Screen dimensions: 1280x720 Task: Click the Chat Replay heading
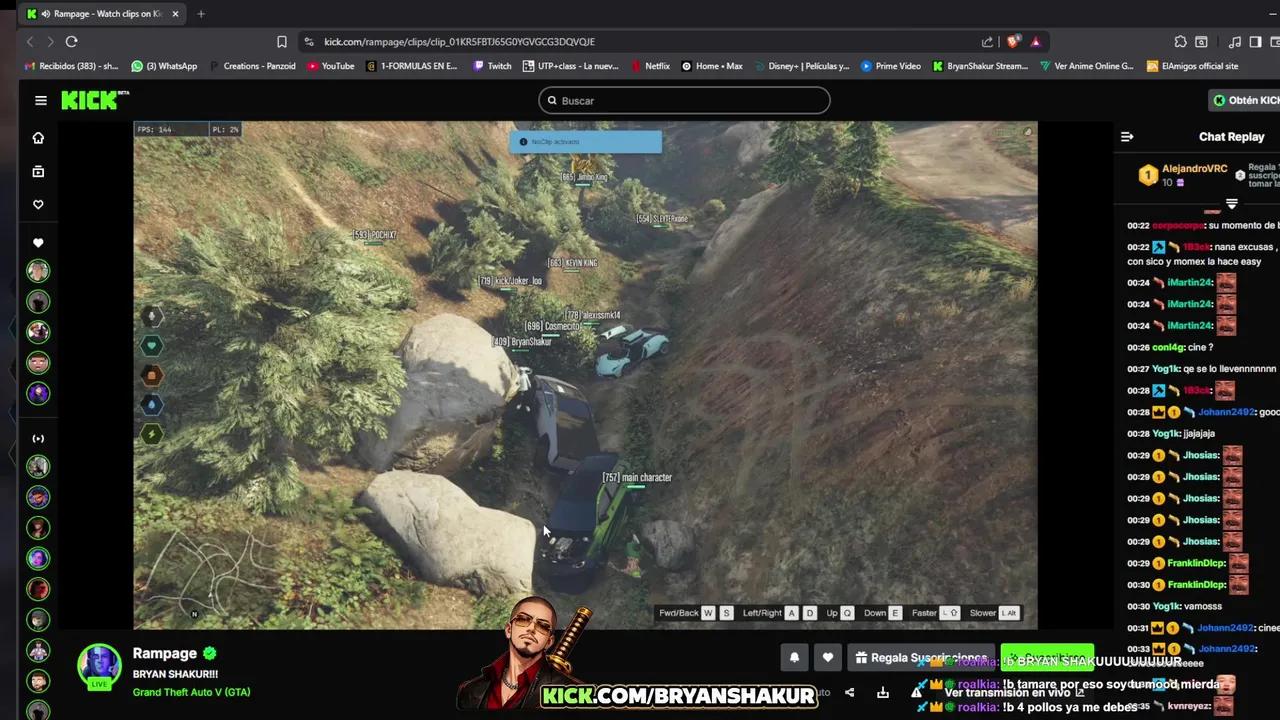(x=1231, y=137)
